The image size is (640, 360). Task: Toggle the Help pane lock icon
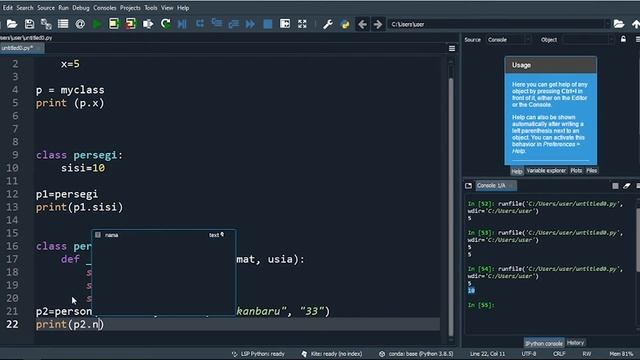[x=623, y=39]
